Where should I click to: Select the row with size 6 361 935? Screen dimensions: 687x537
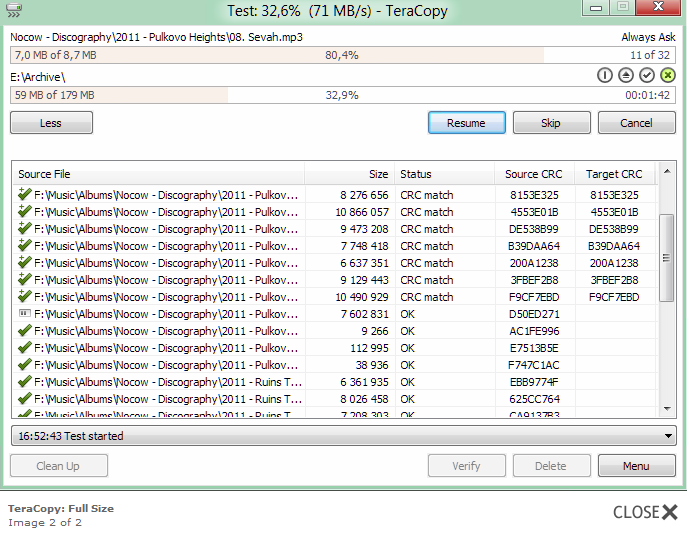(x=335, y=382)
